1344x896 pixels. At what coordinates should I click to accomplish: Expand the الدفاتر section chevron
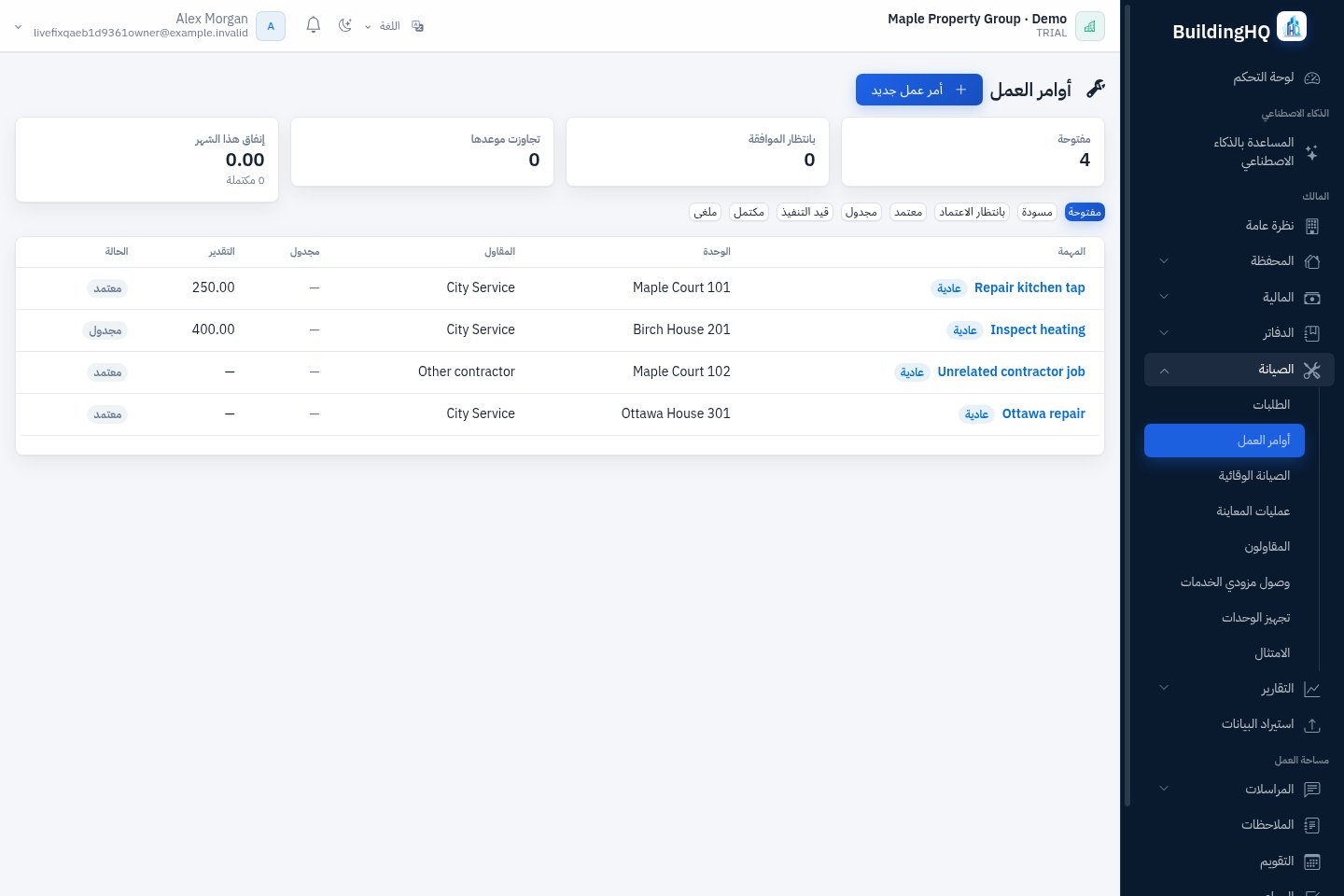click(x=1164, y=332)
